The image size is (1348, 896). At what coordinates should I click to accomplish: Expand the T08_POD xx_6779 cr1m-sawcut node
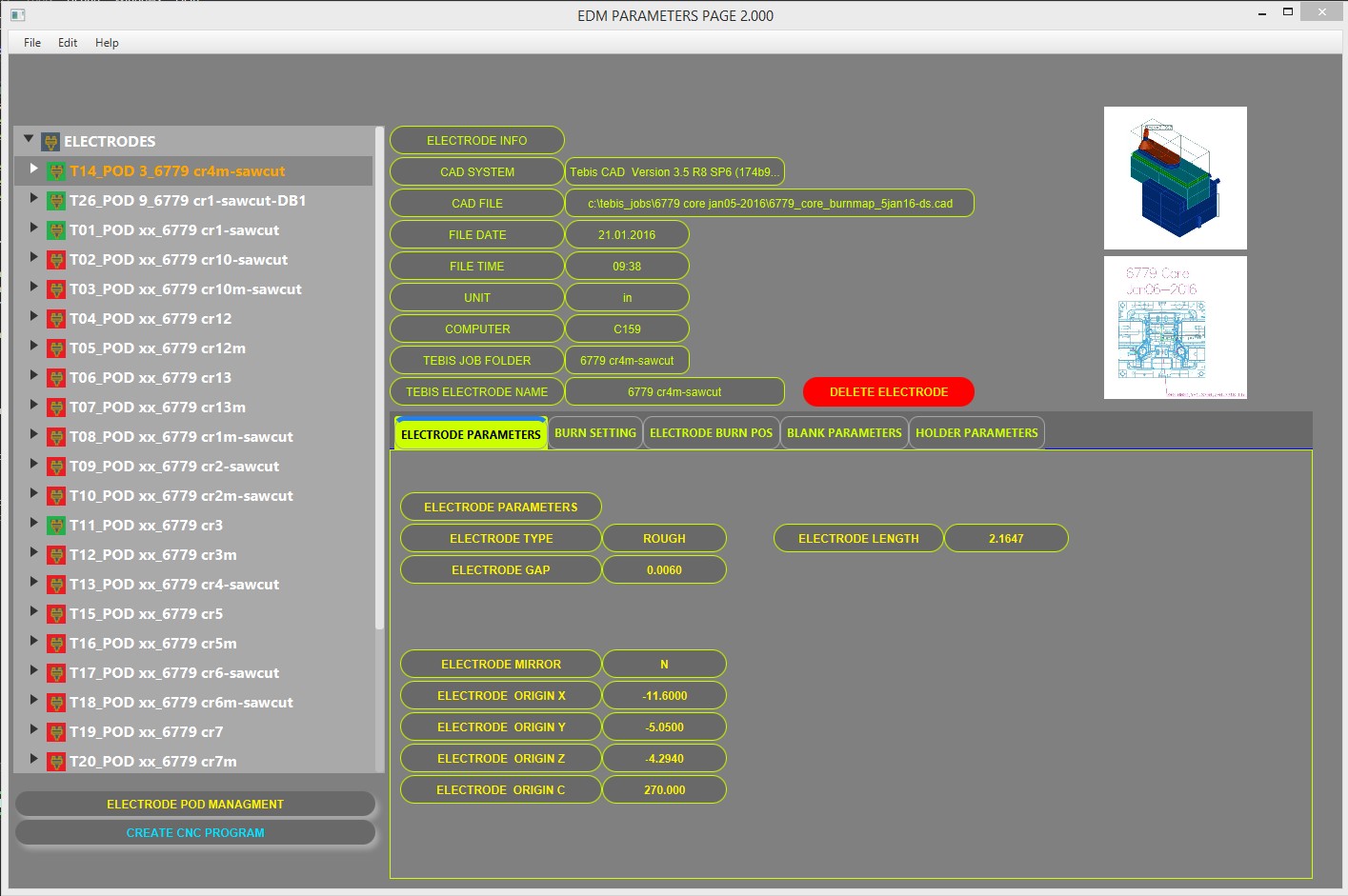pyautogui.click(x=34, y=434)
